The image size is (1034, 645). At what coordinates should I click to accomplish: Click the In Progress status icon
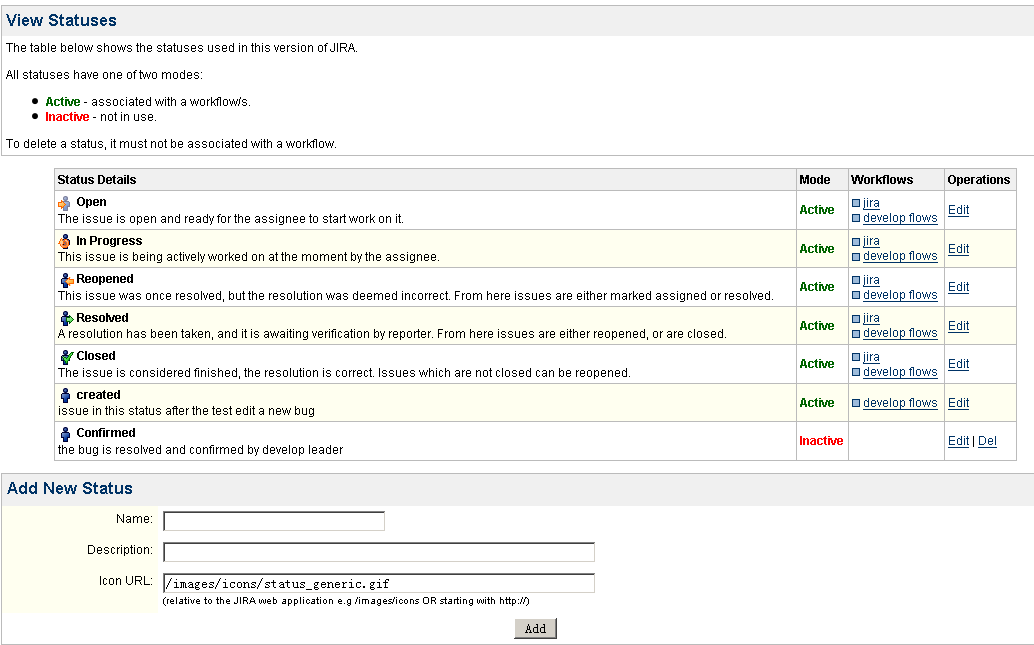pyautogui.click(x=65, y=242)
